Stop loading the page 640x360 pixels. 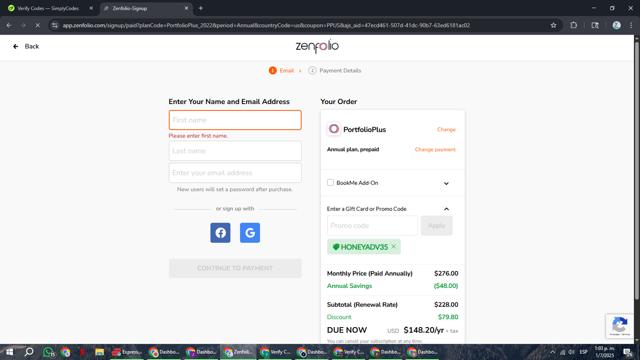(x=37, y=25)
